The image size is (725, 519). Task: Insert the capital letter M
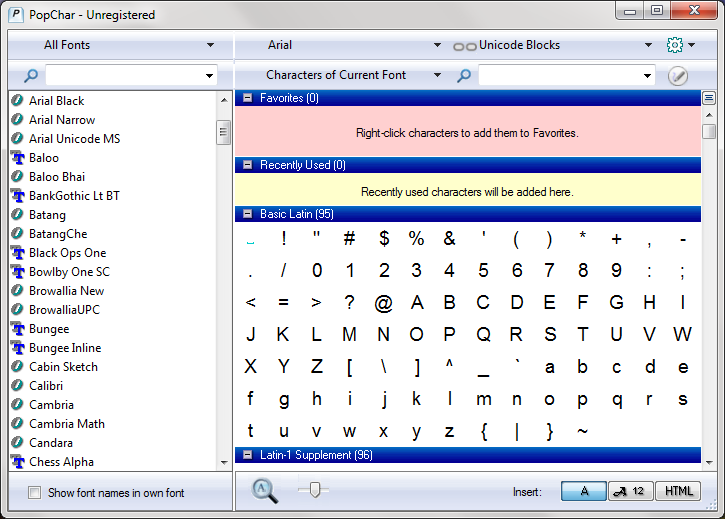tap(350, 334)
